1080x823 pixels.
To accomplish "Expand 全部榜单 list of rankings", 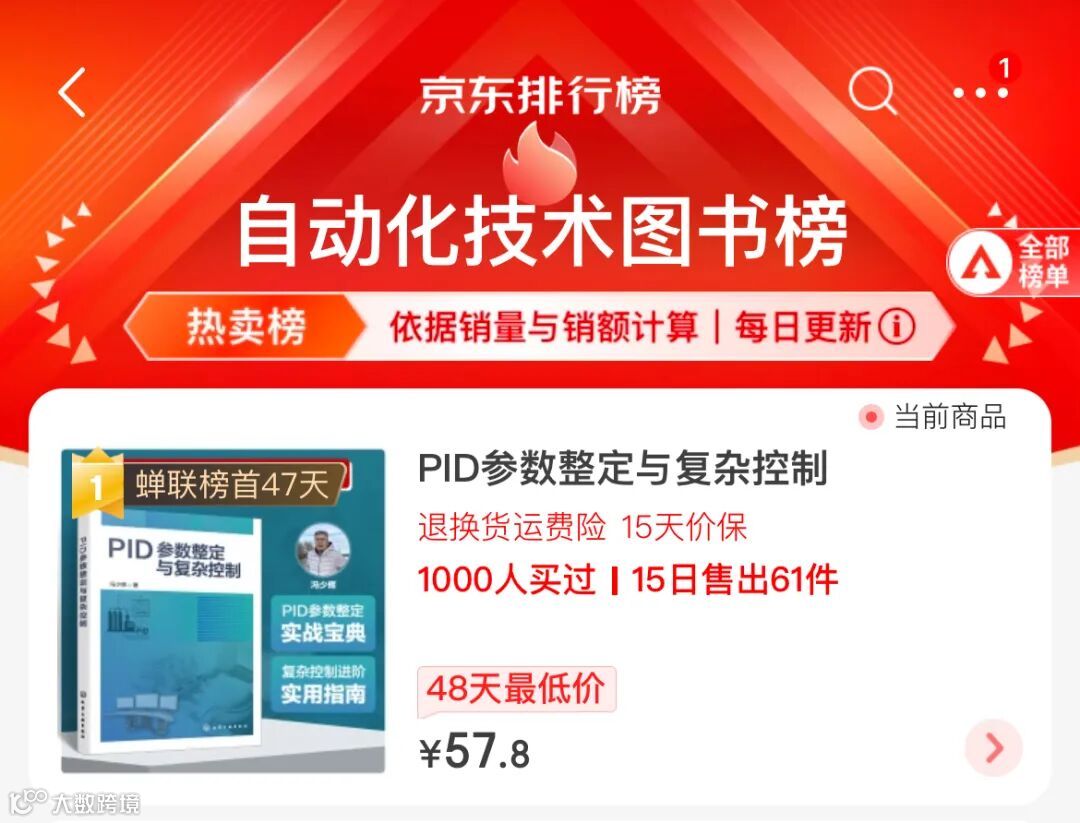I will 1014,262.
